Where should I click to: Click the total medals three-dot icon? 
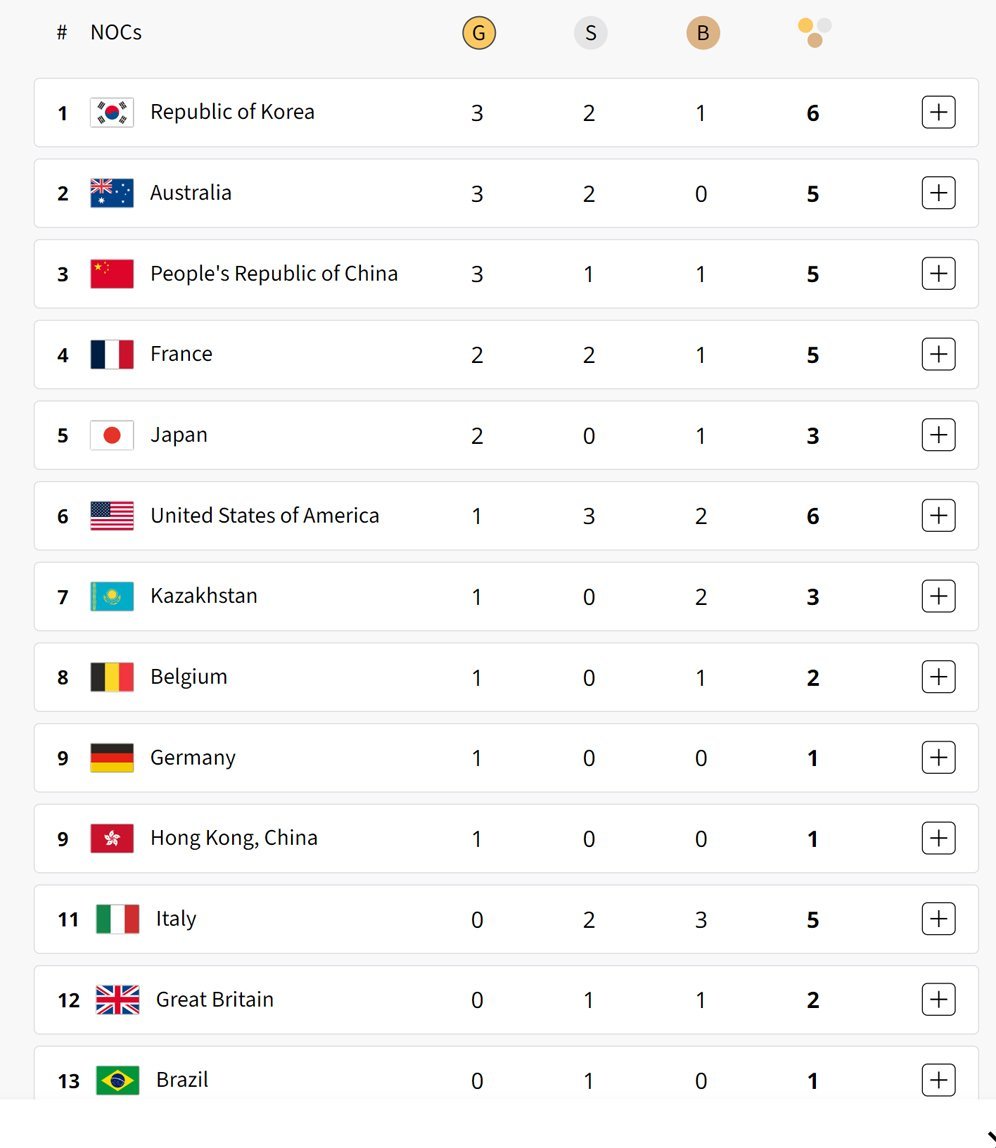click(x=814, y=33)
